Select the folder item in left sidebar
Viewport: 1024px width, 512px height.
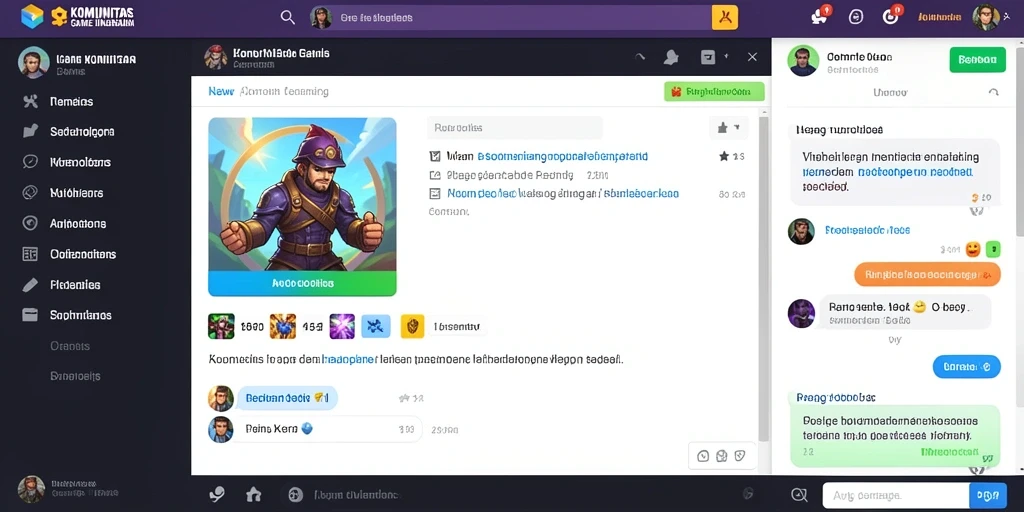pos(30,315)
